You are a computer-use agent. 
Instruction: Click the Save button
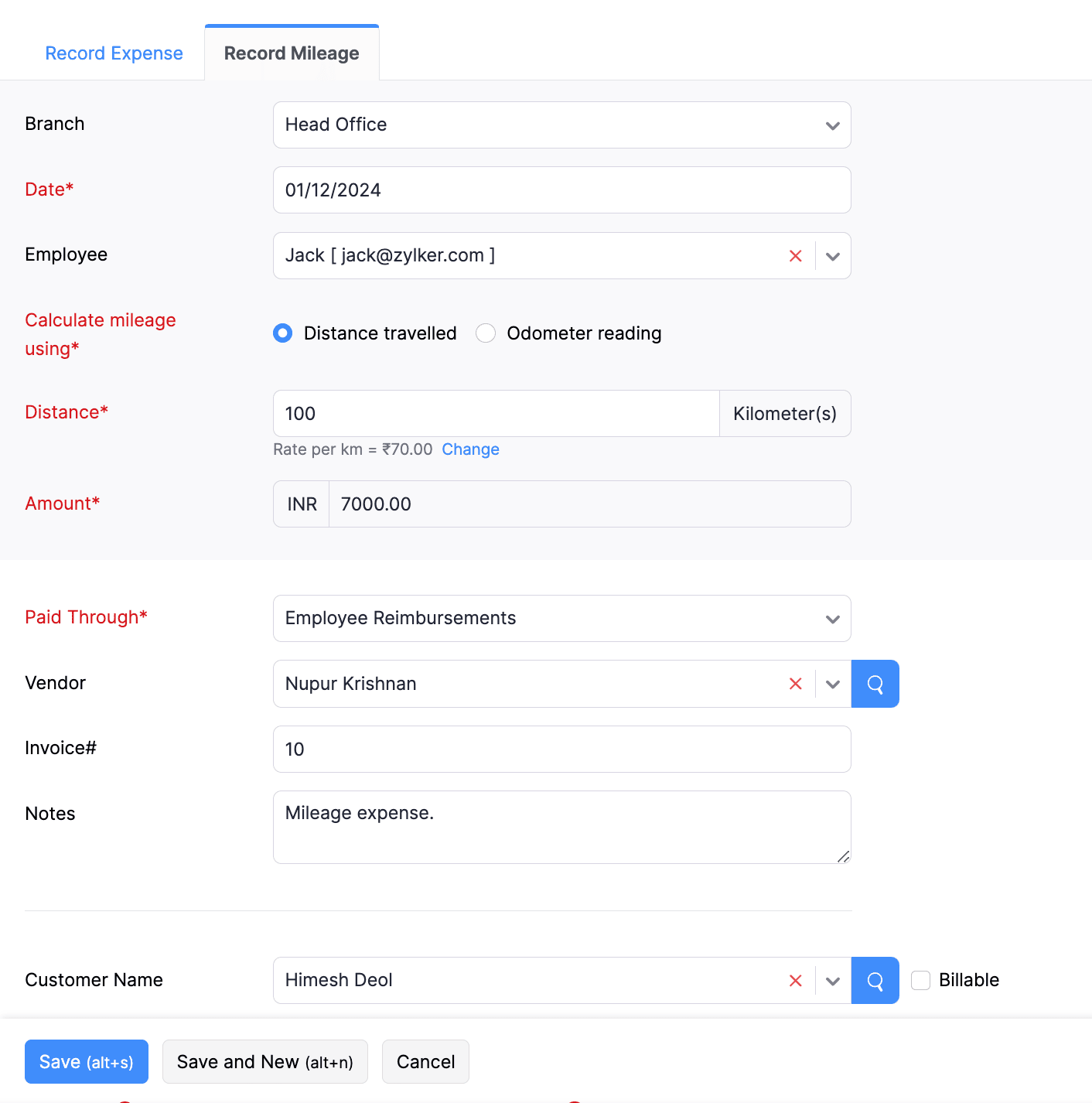(87, 1062)
